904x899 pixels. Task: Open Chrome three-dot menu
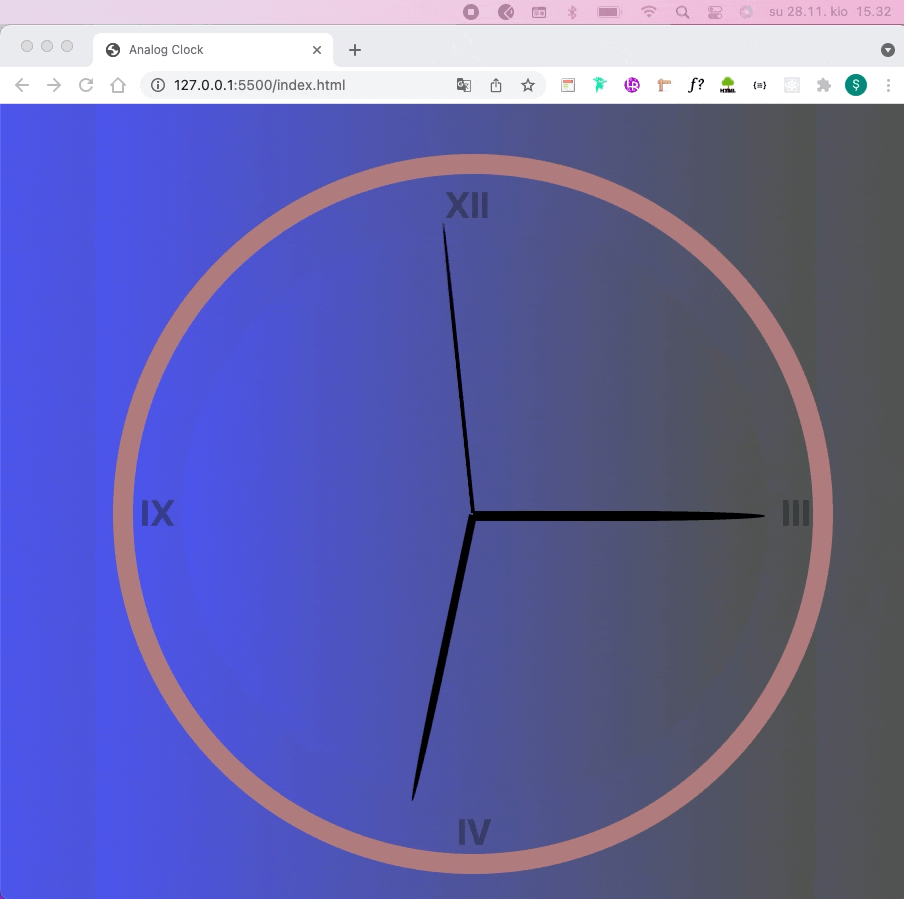(888, 85)
